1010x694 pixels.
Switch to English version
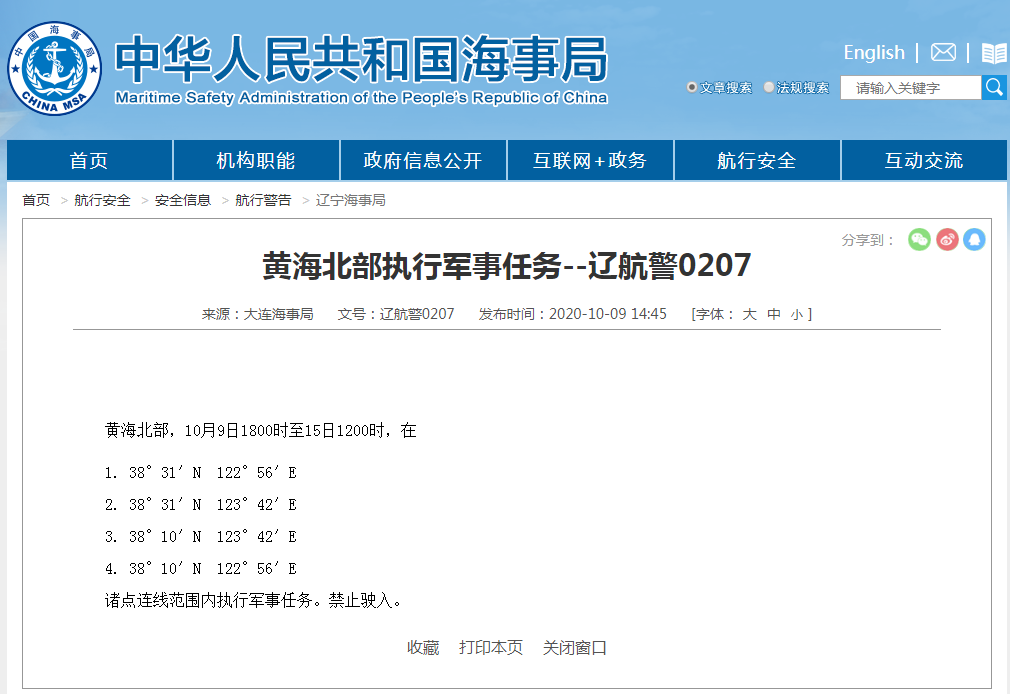(x=874, y=52)
